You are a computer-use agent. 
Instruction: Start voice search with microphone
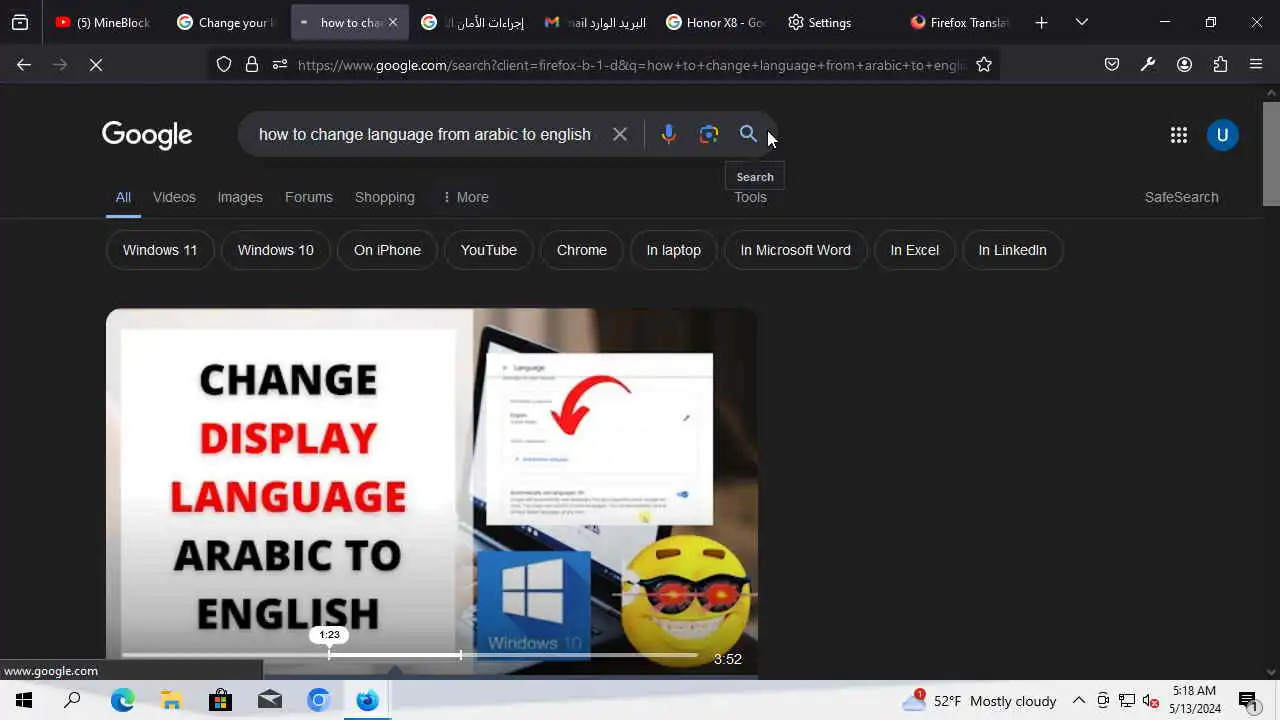tap(669, 134)
